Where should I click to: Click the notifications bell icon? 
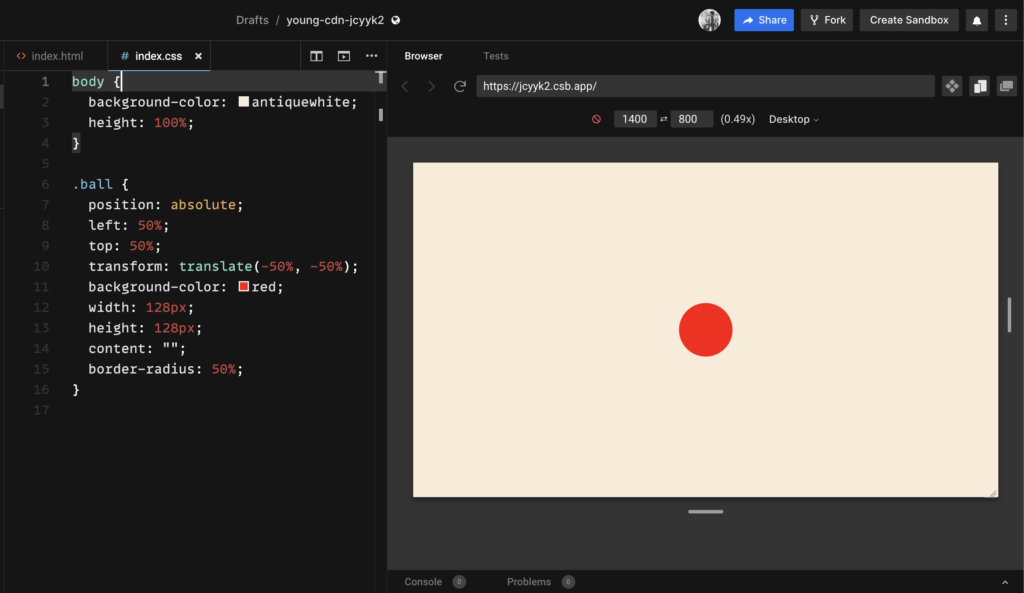pos(976,20)
